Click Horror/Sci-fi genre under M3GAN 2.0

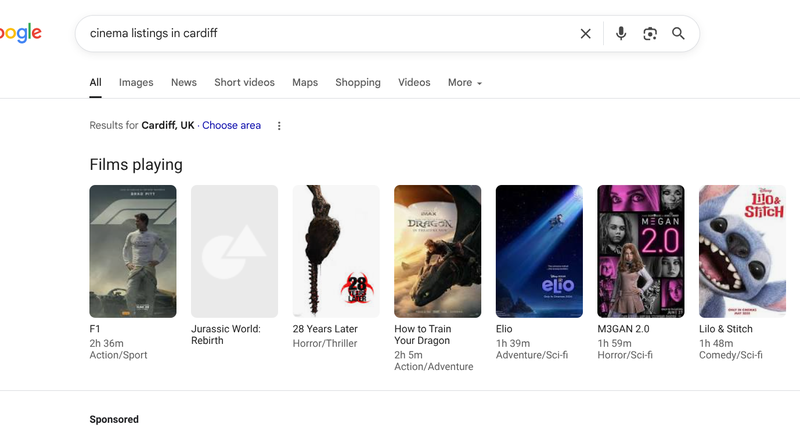pos(625,356)
